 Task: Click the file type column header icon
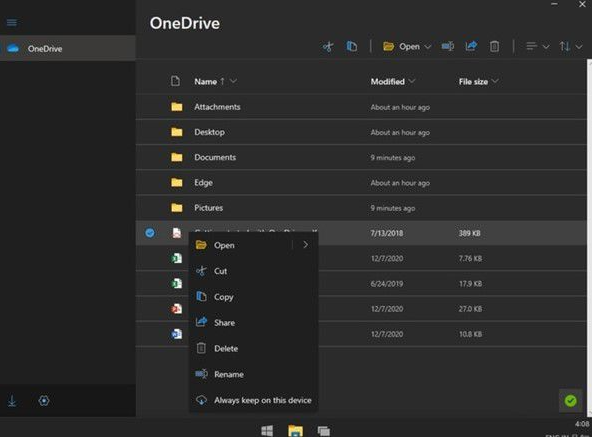(x=175, y=81)
